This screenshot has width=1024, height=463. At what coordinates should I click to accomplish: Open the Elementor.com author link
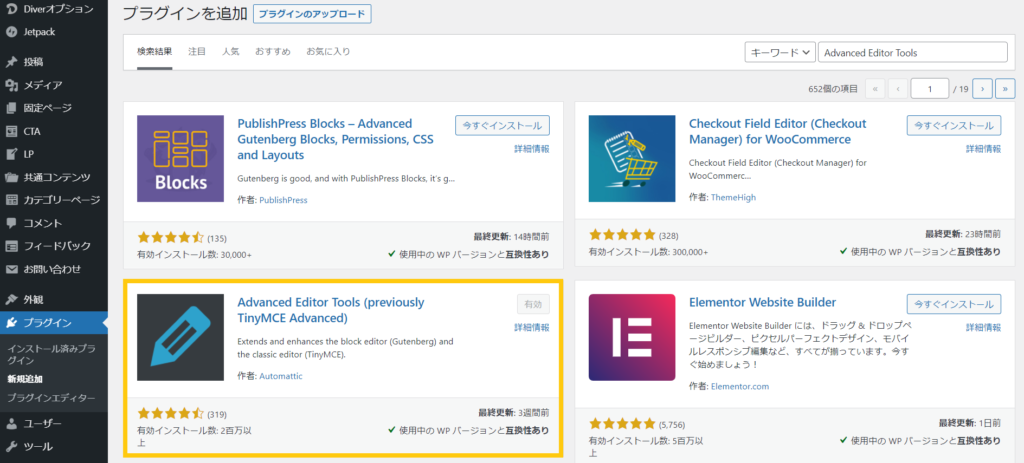(740, 386)
